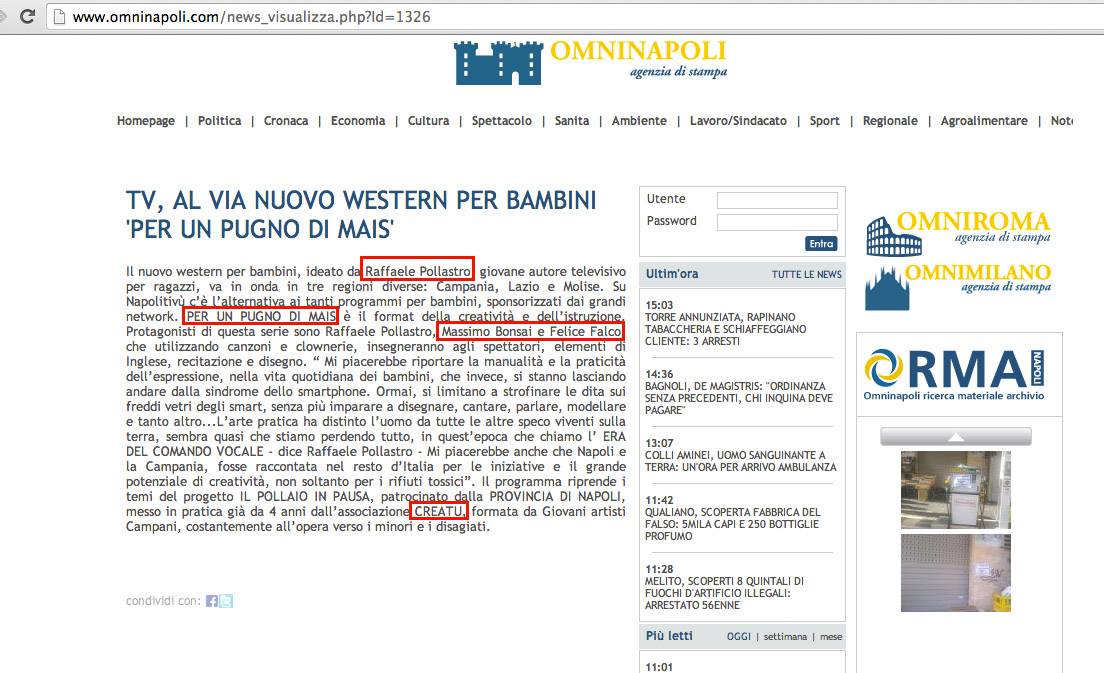
Task: Click 'Massimo Bonsai e Felice Falco' text
Action: pos(532,331)
